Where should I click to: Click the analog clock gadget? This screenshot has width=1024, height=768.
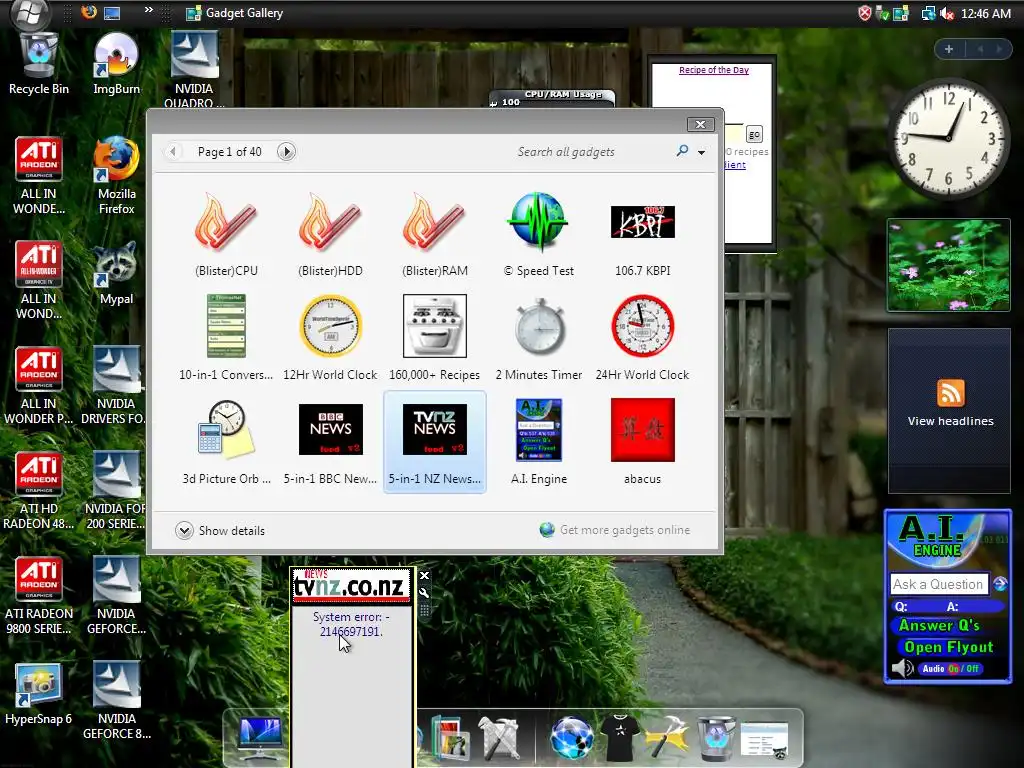[x=949, y=139]
